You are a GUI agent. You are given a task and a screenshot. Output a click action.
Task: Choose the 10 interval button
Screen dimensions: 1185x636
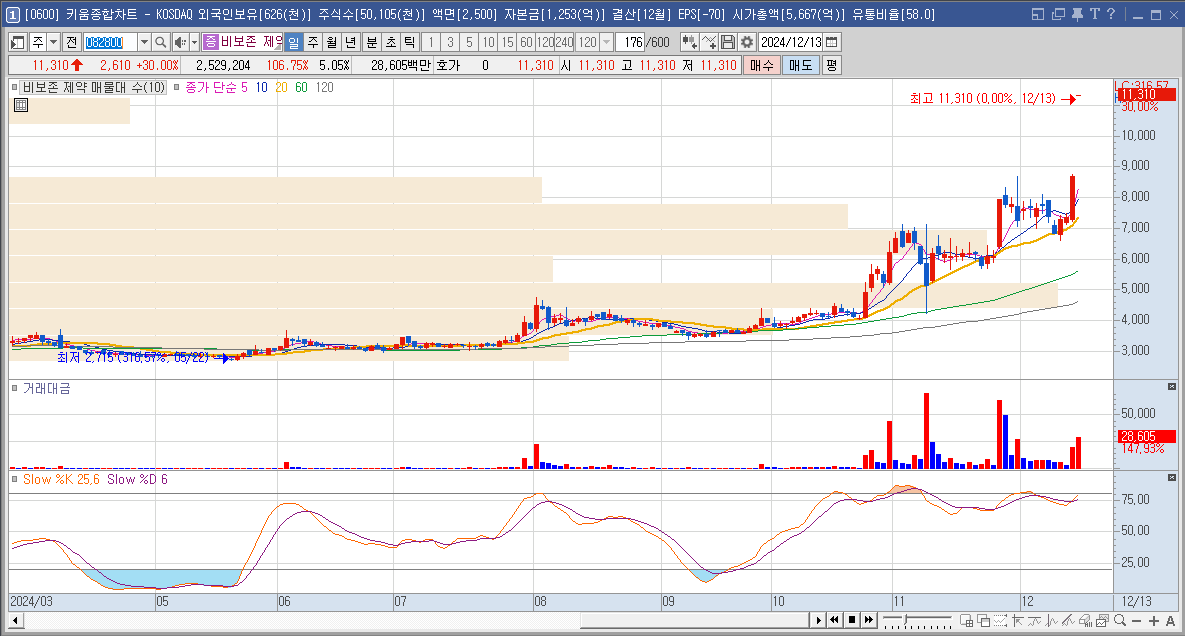point(488,42)
